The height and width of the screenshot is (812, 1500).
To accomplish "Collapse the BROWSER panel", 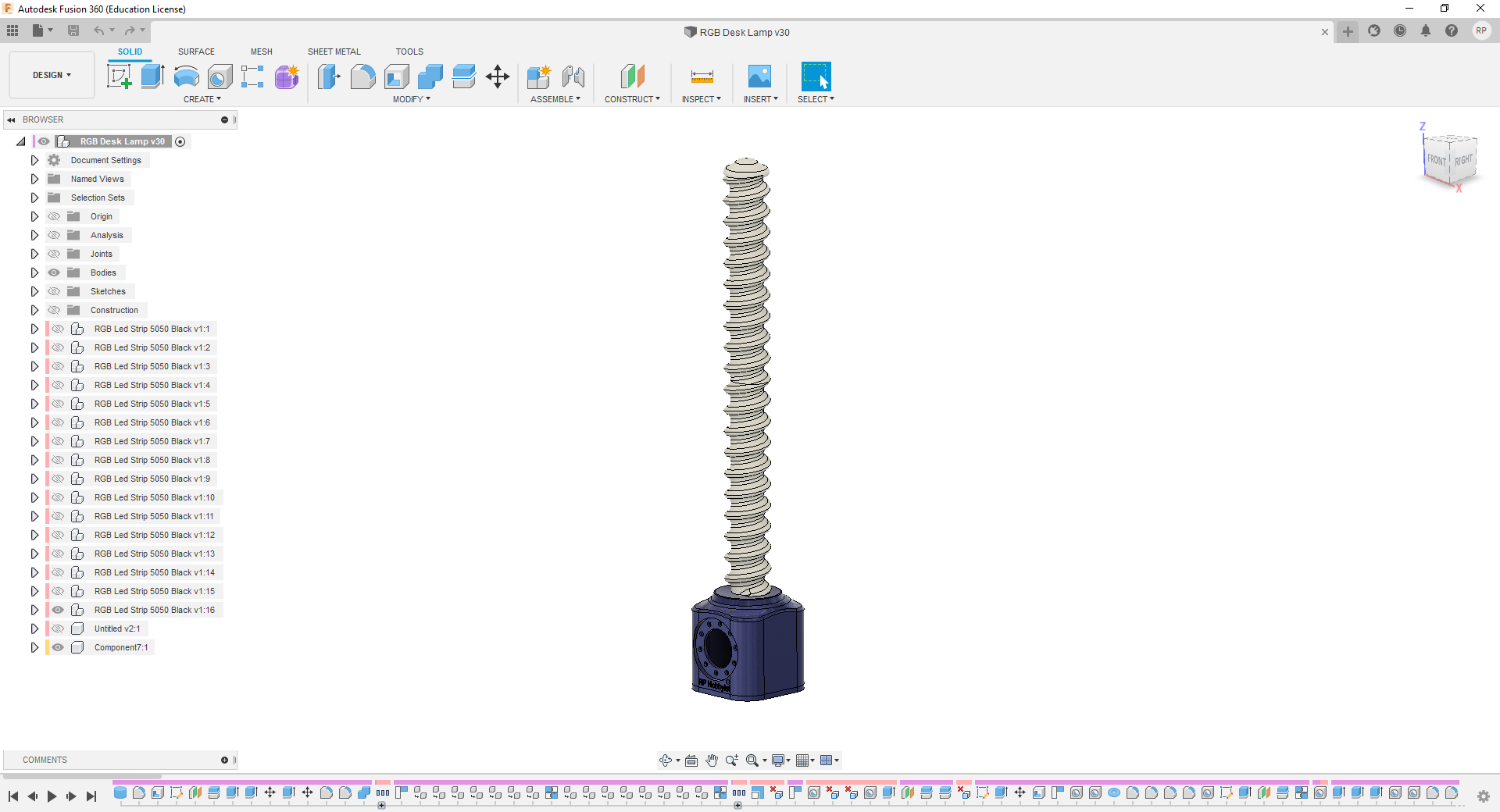I will pos(11,119).
